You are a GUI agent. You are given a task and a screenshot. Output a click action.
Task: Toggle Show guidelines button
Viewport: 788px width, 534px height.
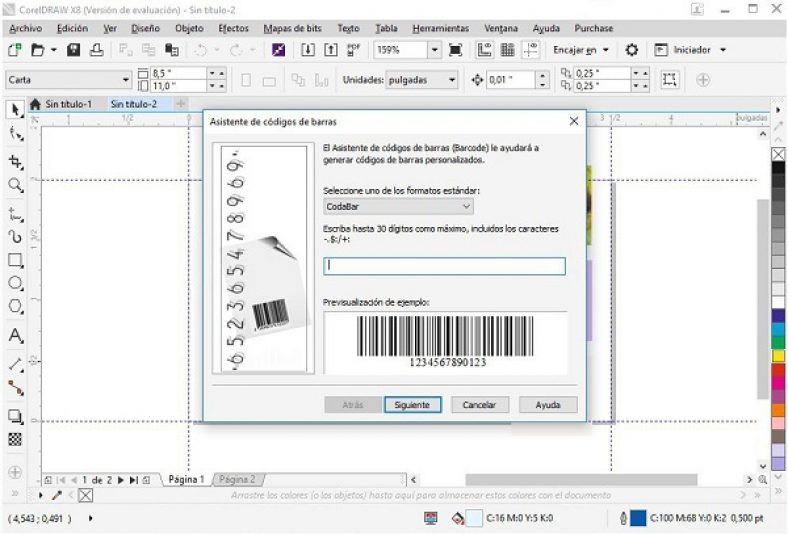click(x=531, y=50)
